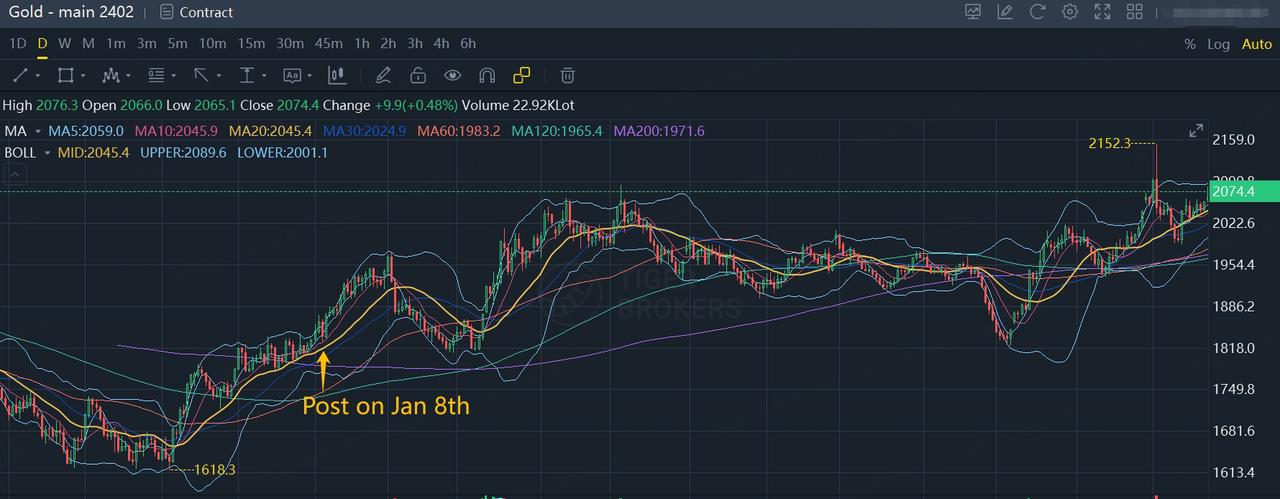Select the arrow drawing tool
Viewport: 1280px width, 499px height.
click(201, 75)
